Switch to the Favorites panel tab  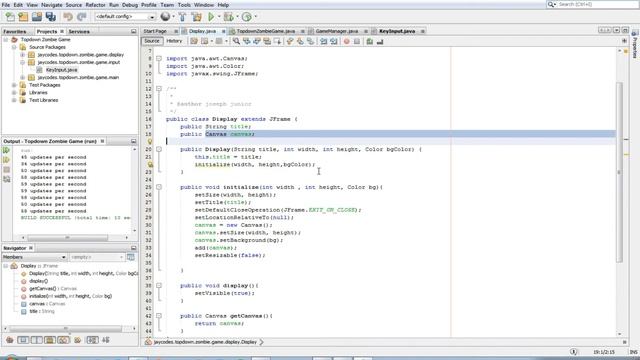pyautogui.click(x=15, y=31)
